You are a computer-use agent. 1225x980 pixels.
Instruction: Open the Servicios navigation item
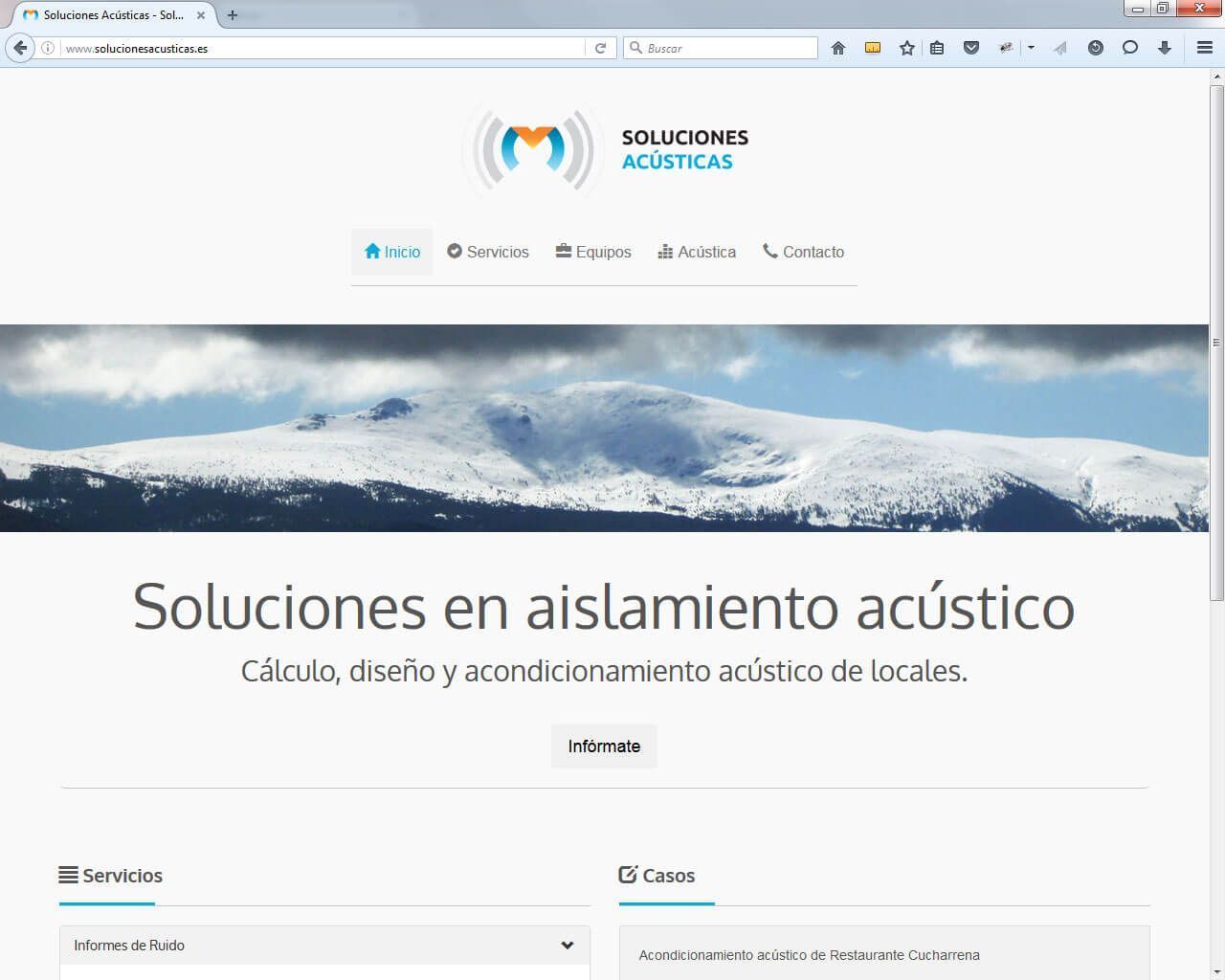click(488, 252)
